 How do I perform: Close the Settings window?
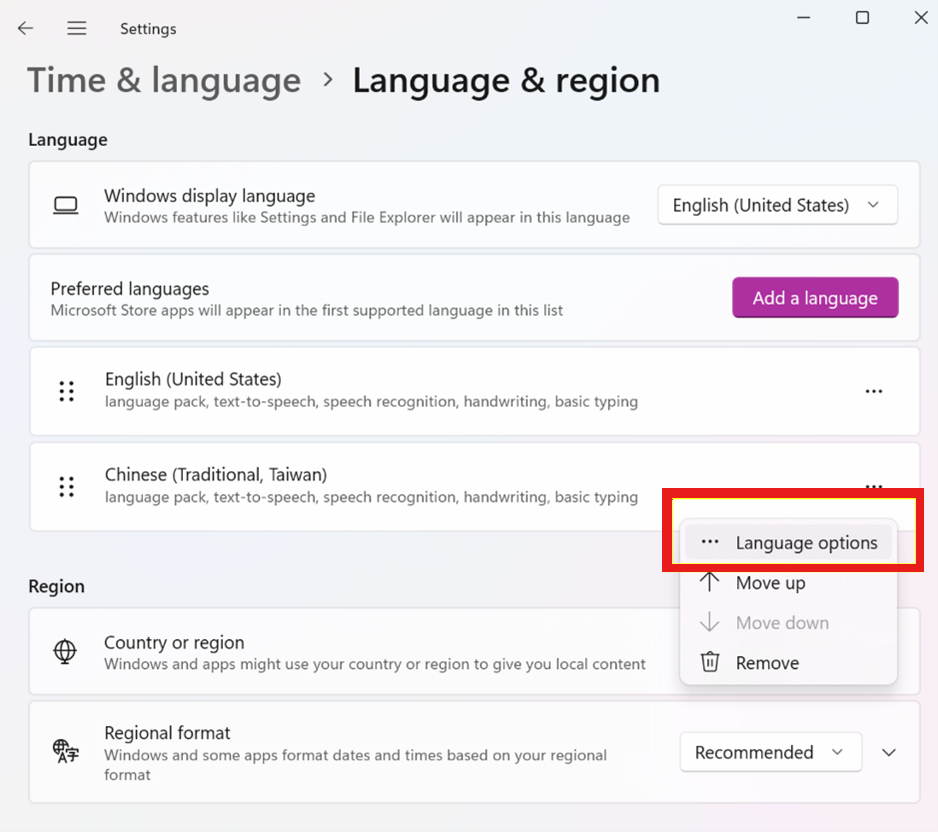[921, 18]
